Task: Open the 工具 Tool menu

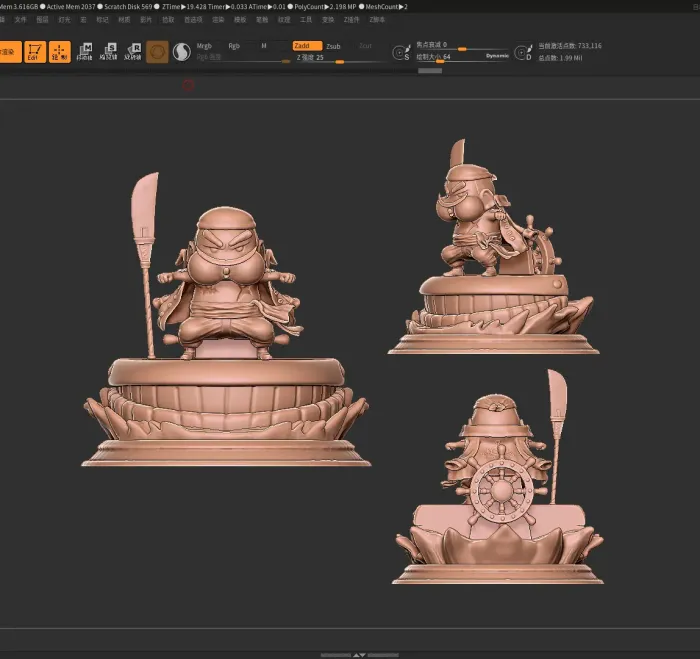Action: coord(306,20)
